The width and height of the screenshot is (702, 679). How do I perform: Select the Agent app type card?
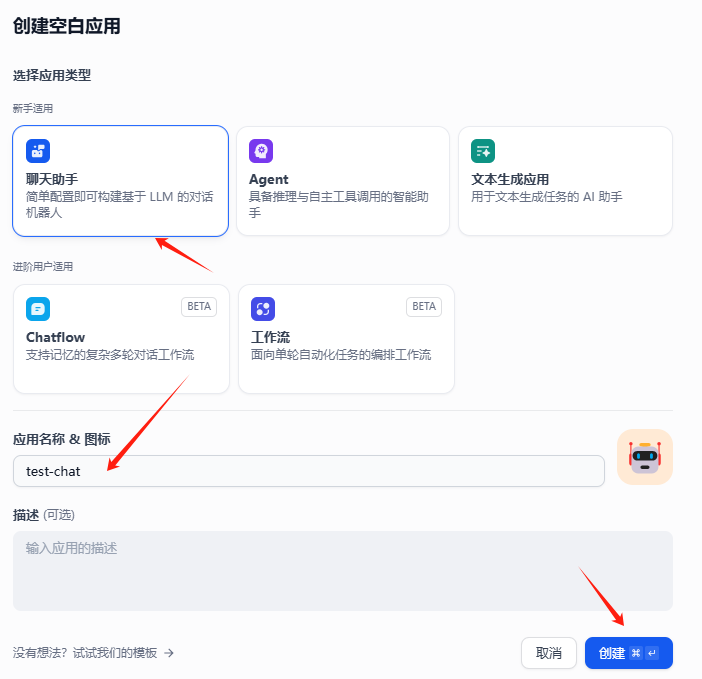tap(343, 181)
